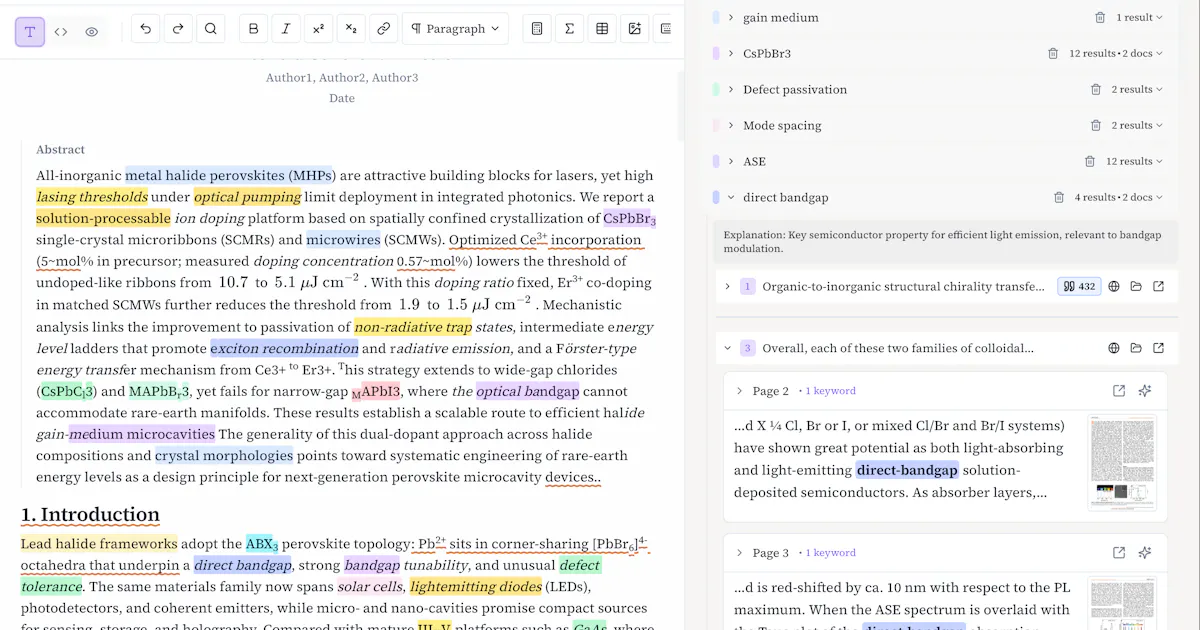1200x630 pixels.
Task: Redo the last undone edit
Action: 178,29
